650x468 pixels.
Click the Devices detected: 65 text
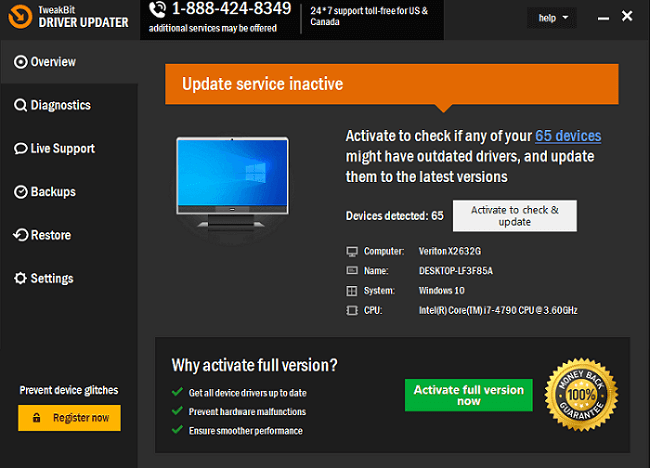click(x=395, y=216)
